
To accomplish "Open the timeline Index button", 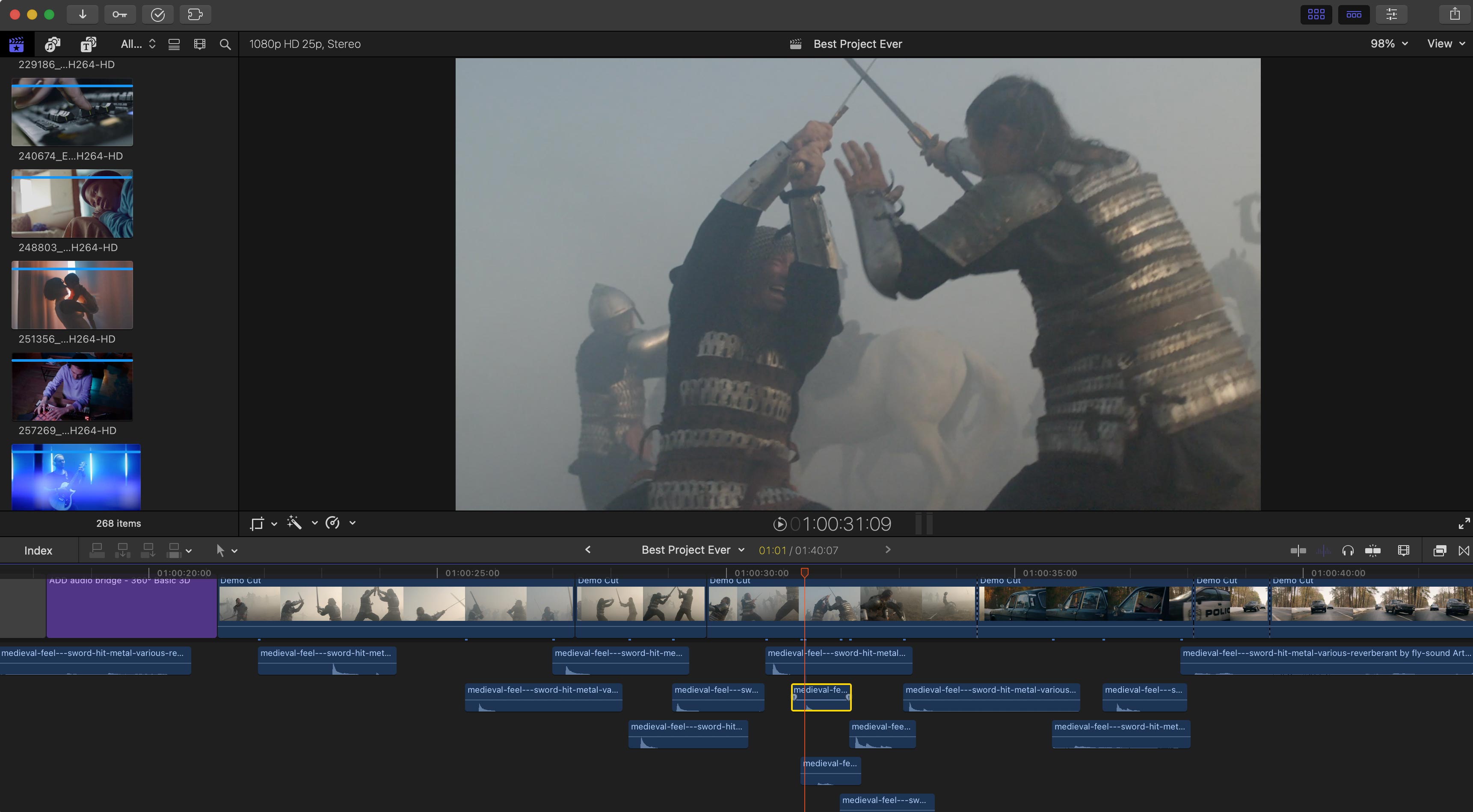I will tap(39, 551).
